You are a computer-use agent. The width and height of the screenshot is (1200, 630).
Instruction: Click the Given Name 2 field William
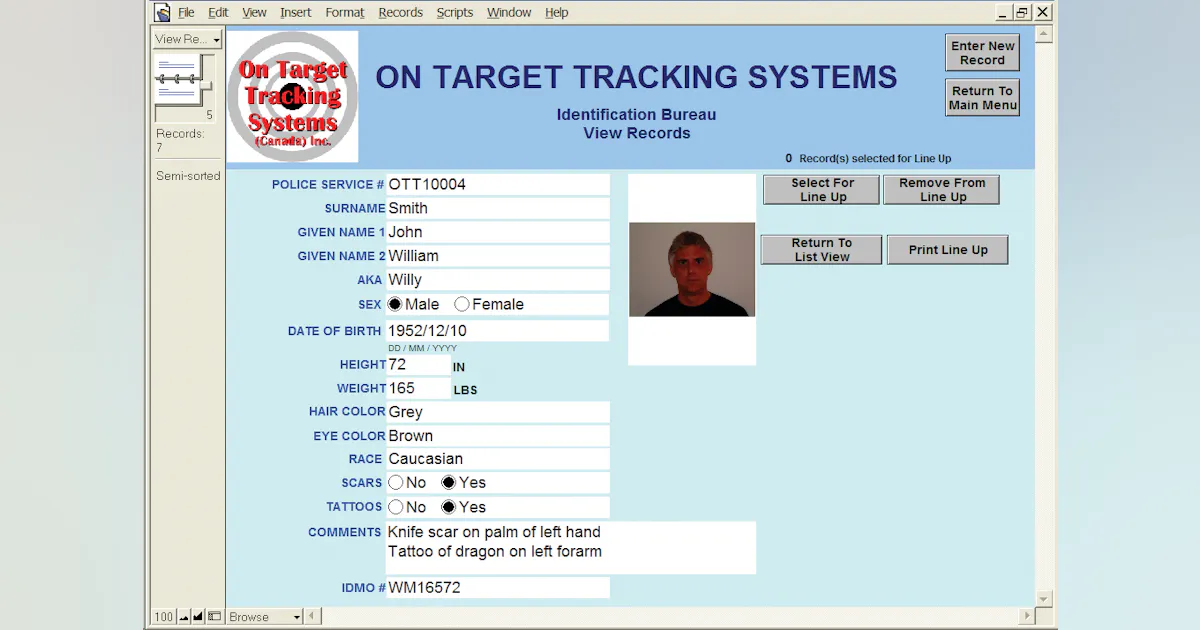click(498, 256)
